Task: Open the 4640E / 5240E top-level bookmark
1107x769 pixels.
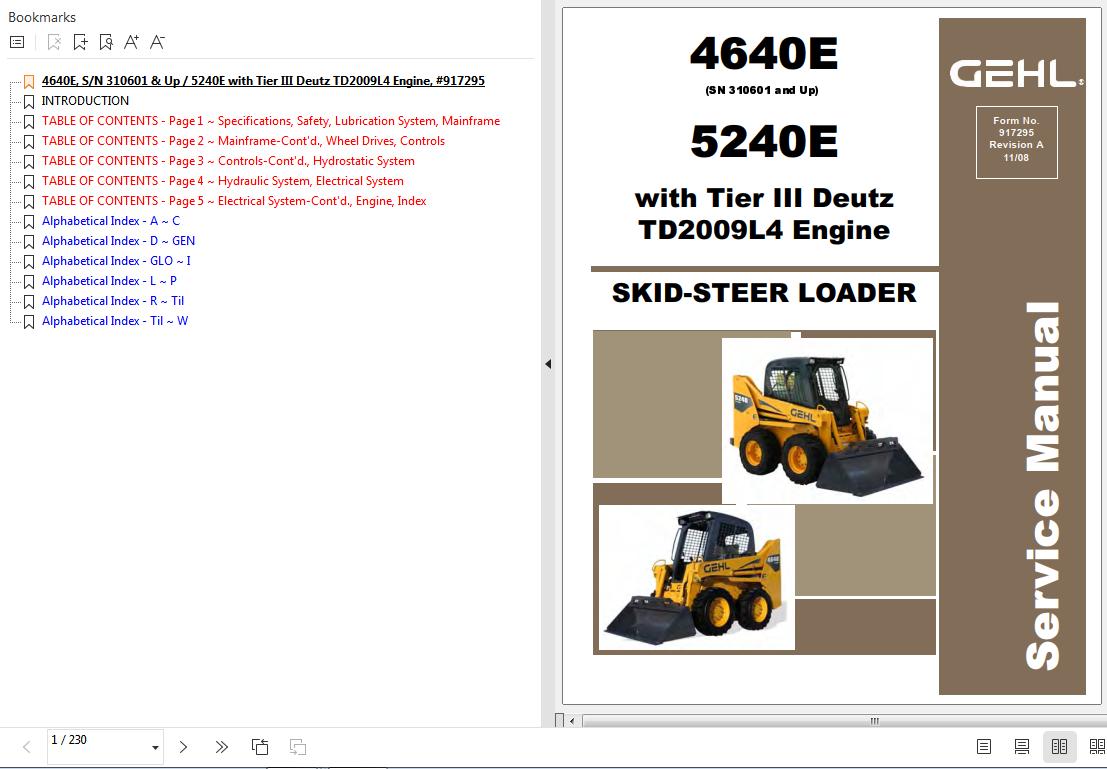Action: pyautogui.click(x=263, y=81)
